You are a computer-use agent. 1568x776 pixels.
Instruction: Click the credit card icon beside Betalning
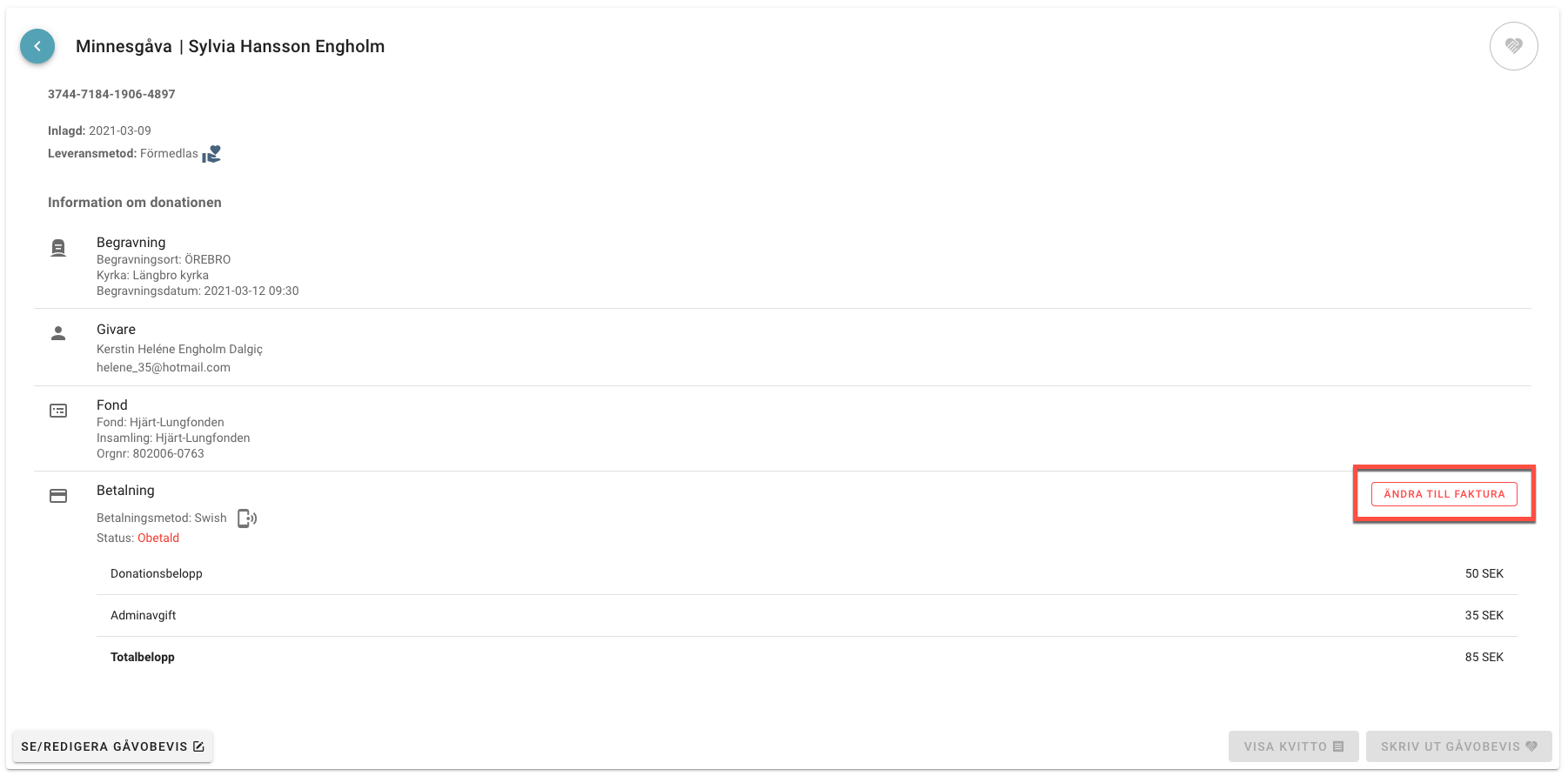point(58,496)
